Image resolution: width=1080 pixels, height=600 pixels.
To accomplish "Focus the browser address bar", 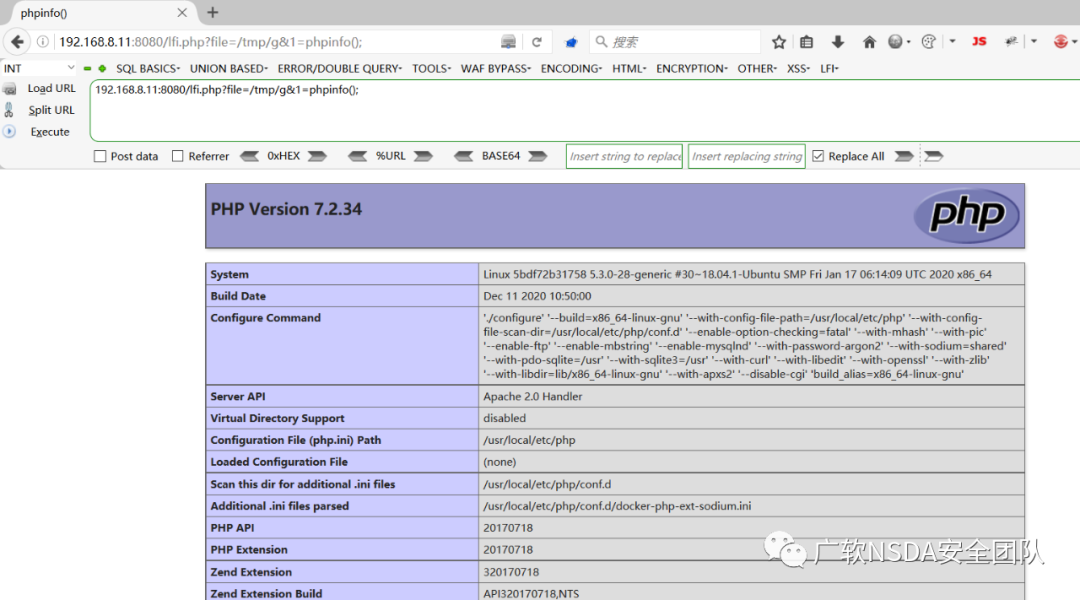I will point(276,42).
